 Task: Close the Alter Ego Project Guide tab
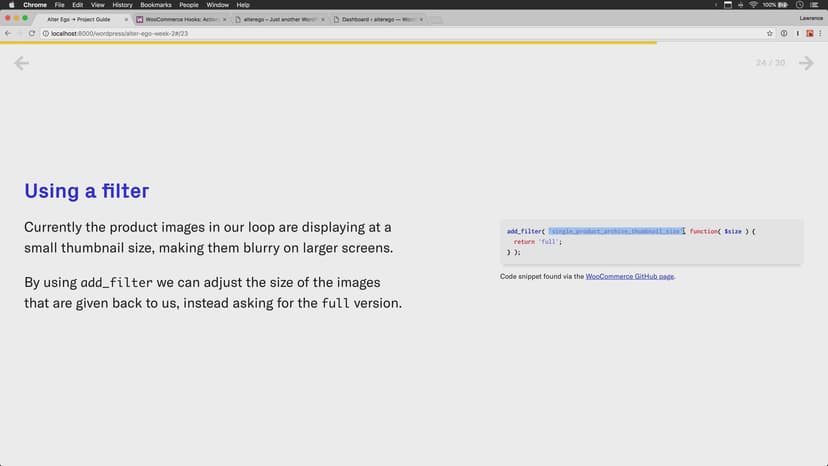[x=127, y=19]
